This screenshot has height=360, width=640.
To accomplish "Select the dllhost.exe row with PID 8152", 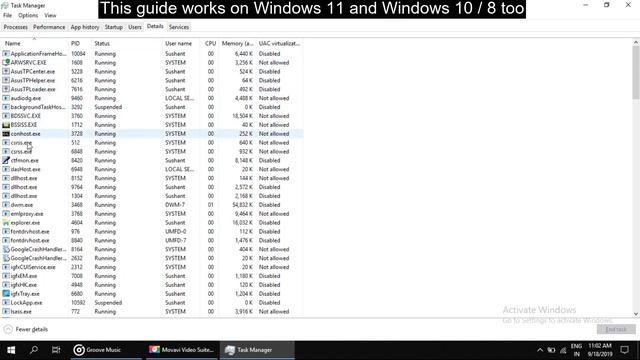I will 152,178.
